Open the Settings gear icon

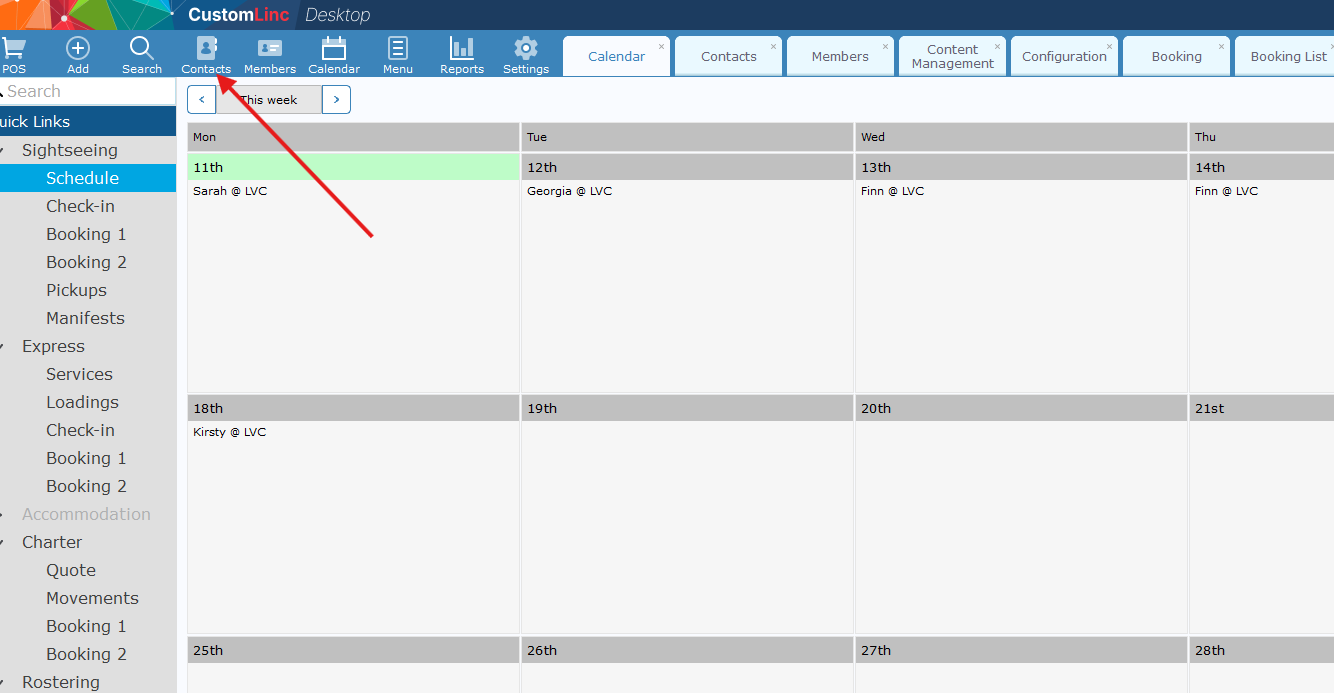click(526, 54)
